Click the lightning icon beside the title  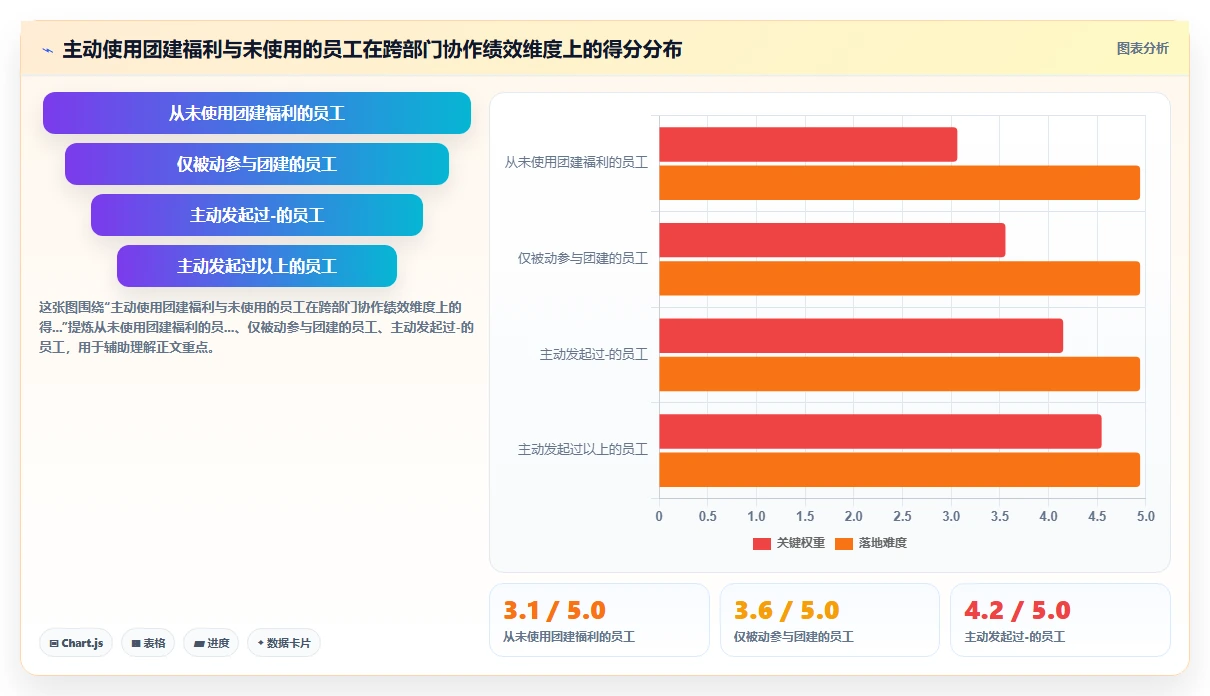(x=47, y=49)
